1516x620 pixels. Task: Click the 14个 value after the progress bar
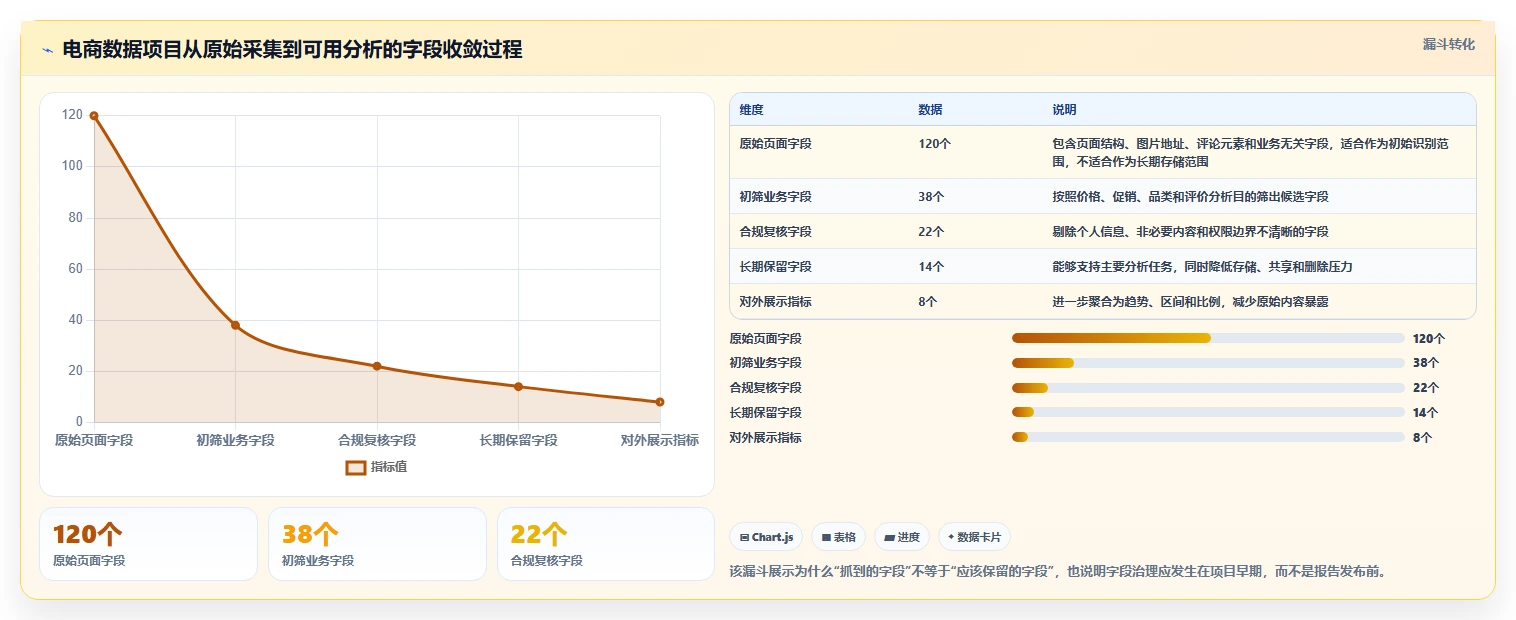(1426, 413)
